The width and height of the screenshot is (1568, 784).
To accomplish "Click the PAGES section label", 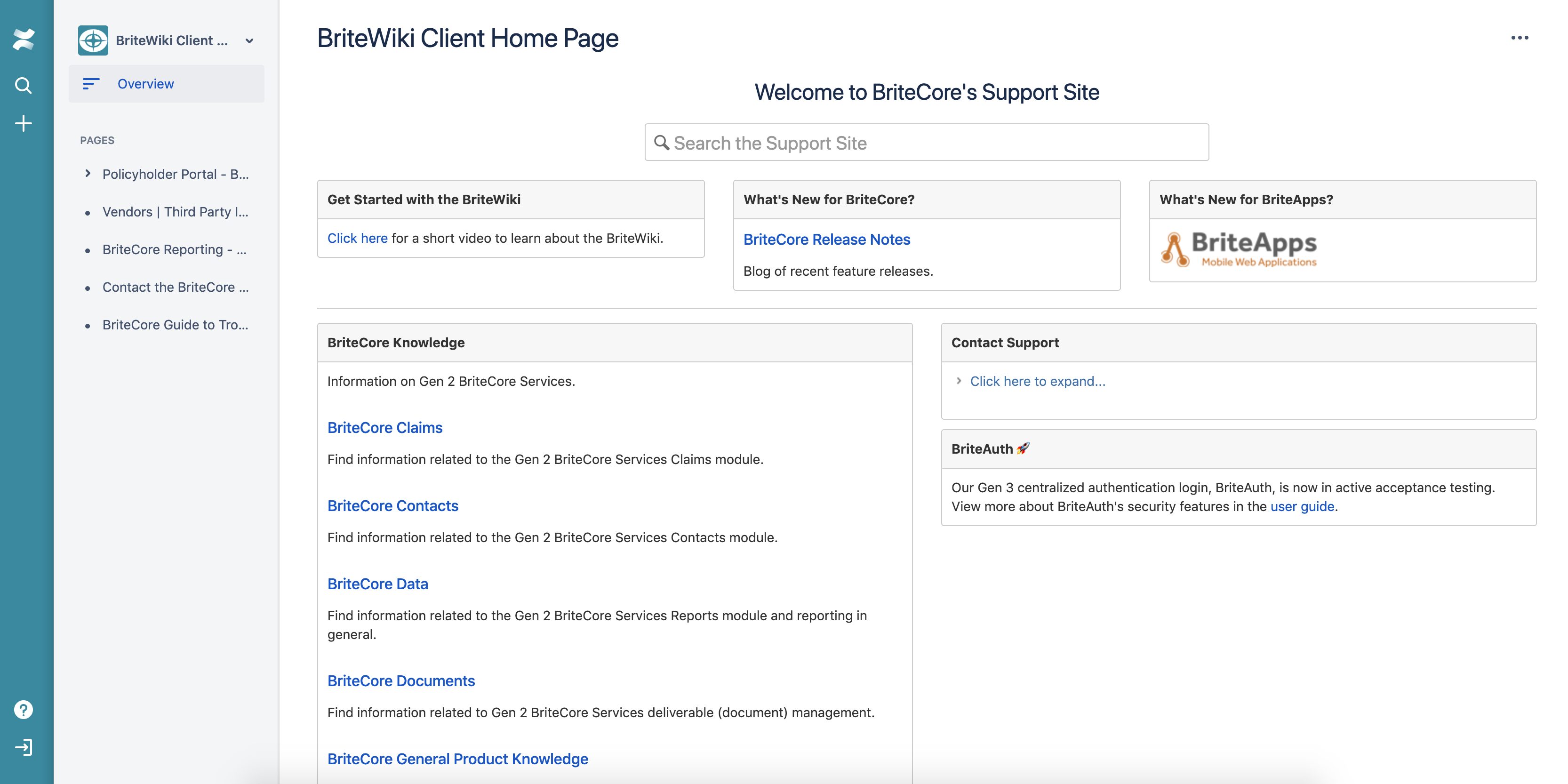I will (97, 140).
